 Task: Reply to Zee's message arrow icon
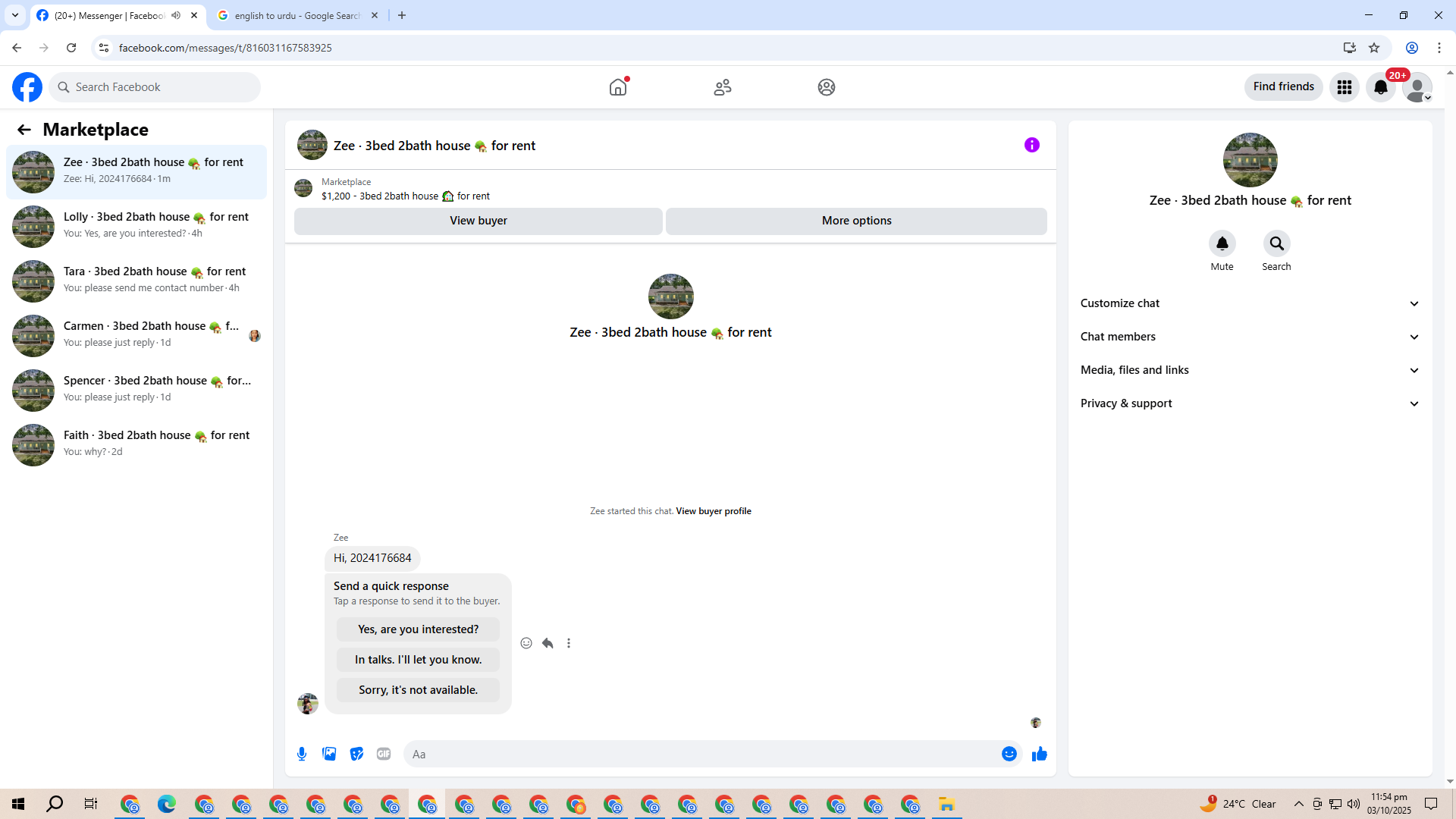coord(548,643)
